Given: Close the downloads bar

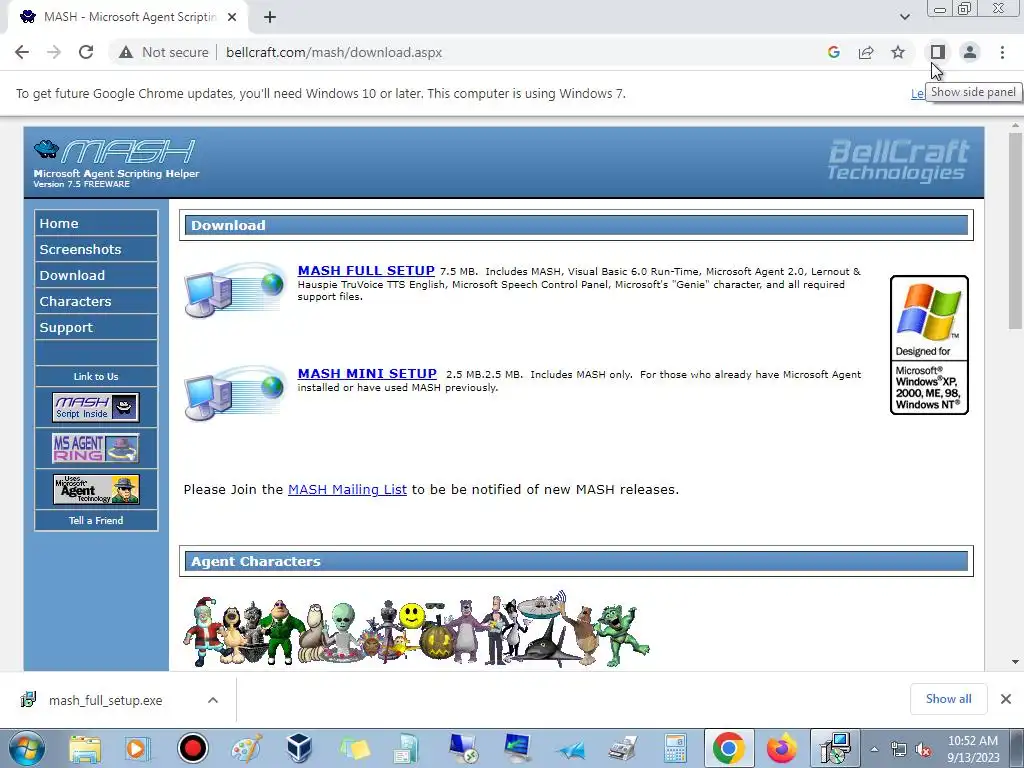Looking at the screenshot, I should tap(1006, 699).
